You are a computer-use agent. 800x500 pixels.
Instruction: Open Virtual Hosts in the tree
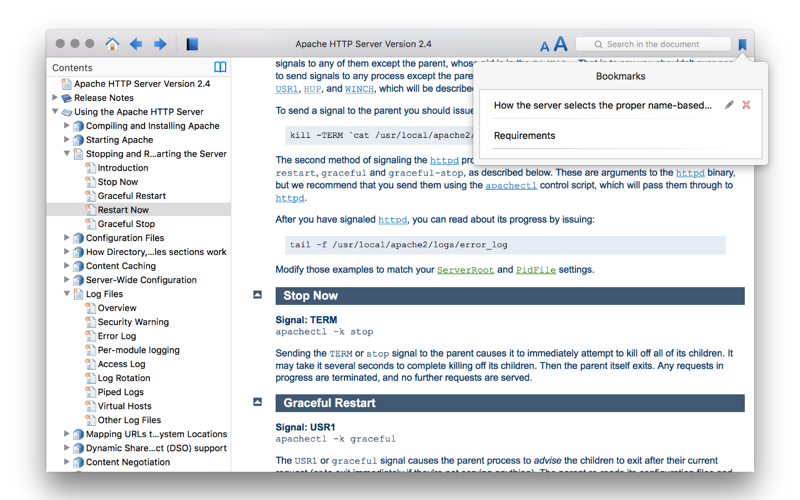point(124,406)
